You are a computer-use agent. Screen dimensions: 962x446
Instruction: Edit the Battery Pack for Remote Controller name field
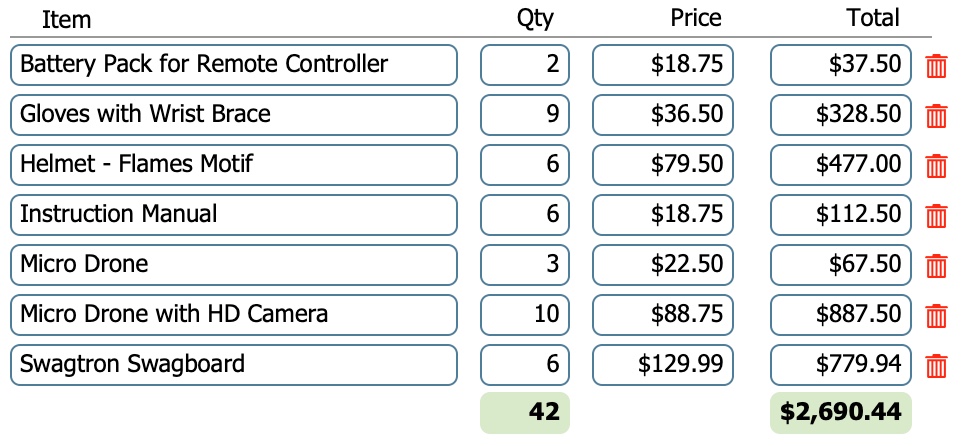click(234, 64)
